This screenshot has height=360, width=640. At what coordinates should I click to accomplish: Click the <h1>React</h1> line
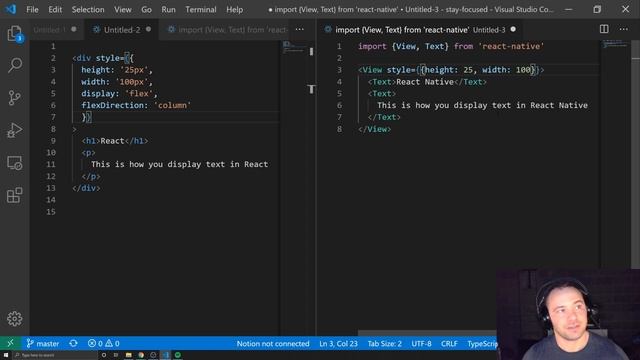coord(115,141)
